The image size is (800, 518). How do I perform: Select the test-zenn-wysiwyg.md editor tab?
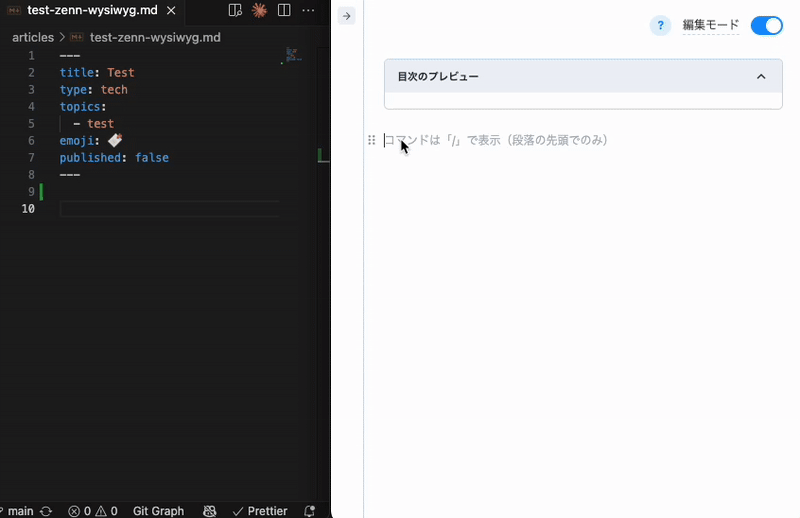point(92,10)
